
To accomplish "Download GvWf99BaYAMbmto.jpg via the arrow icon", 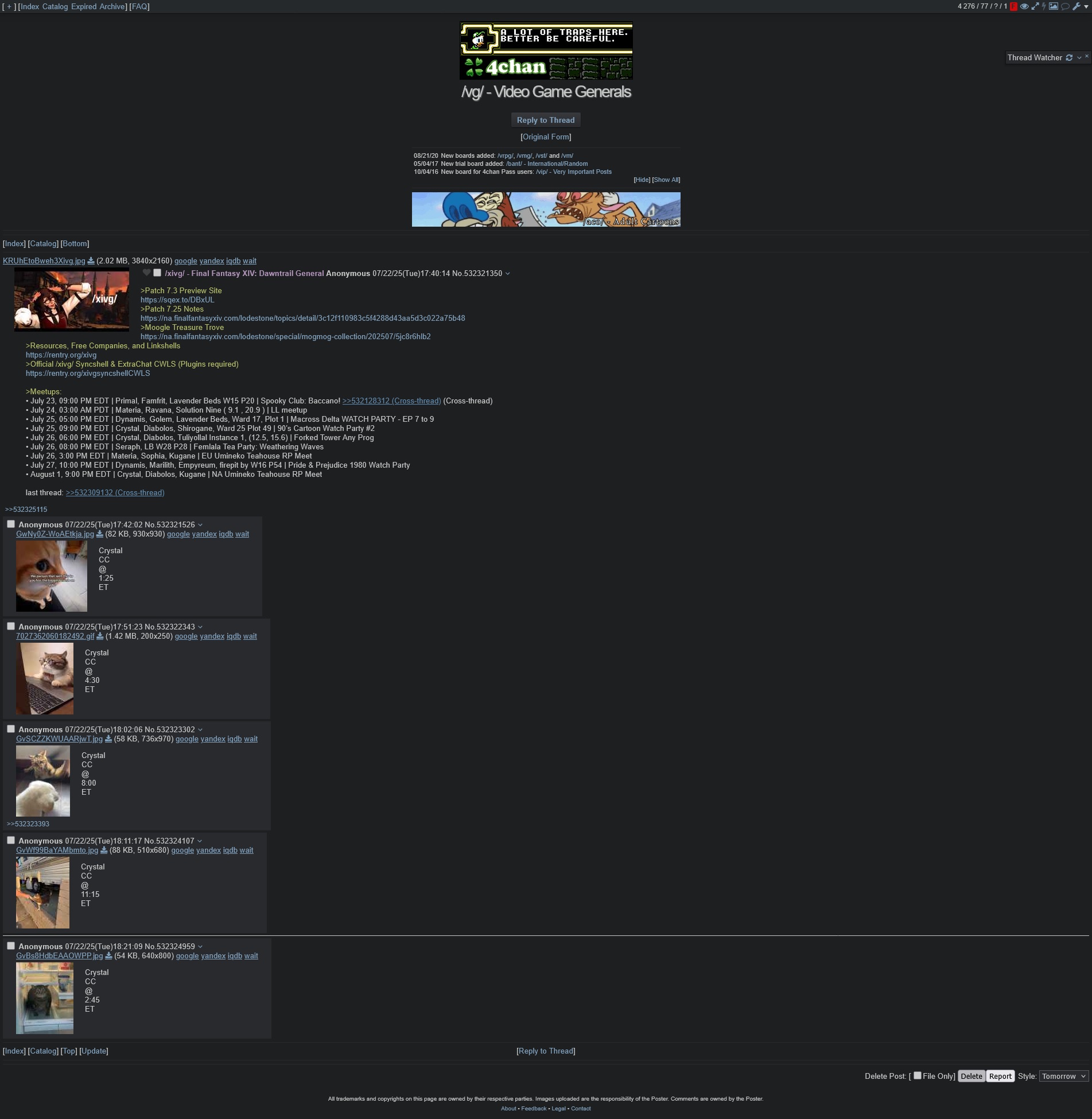I will [104, 850].
